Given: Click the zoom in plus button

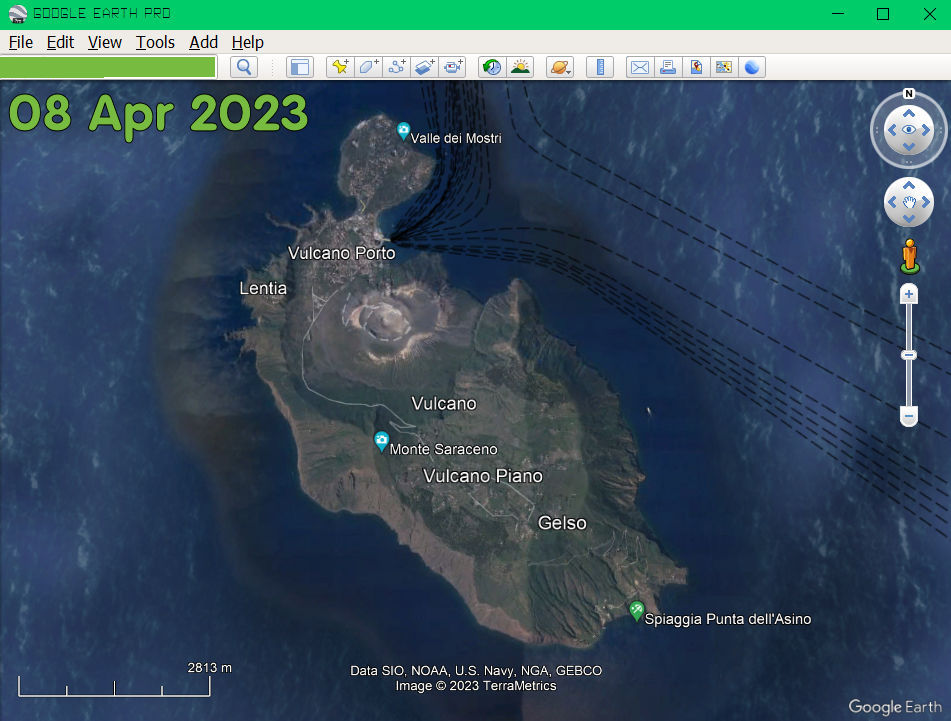Looking at the screenshot, I should (x=909, y=294).
